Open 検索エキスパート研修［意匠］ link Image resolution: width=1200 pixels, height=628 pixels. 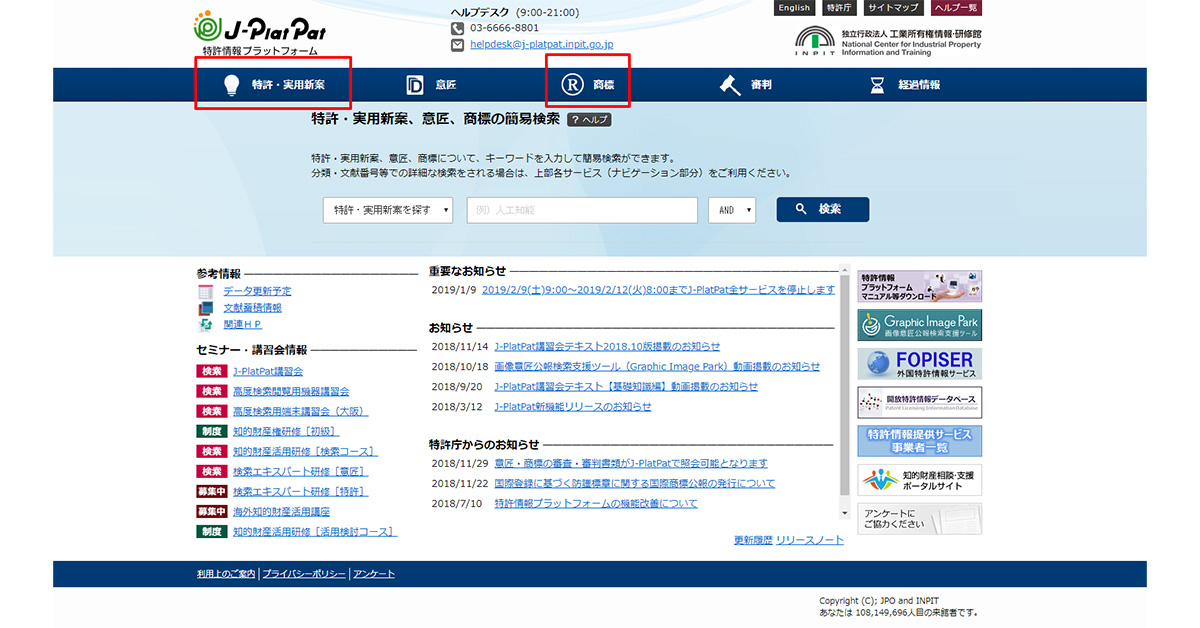[300, 471]
